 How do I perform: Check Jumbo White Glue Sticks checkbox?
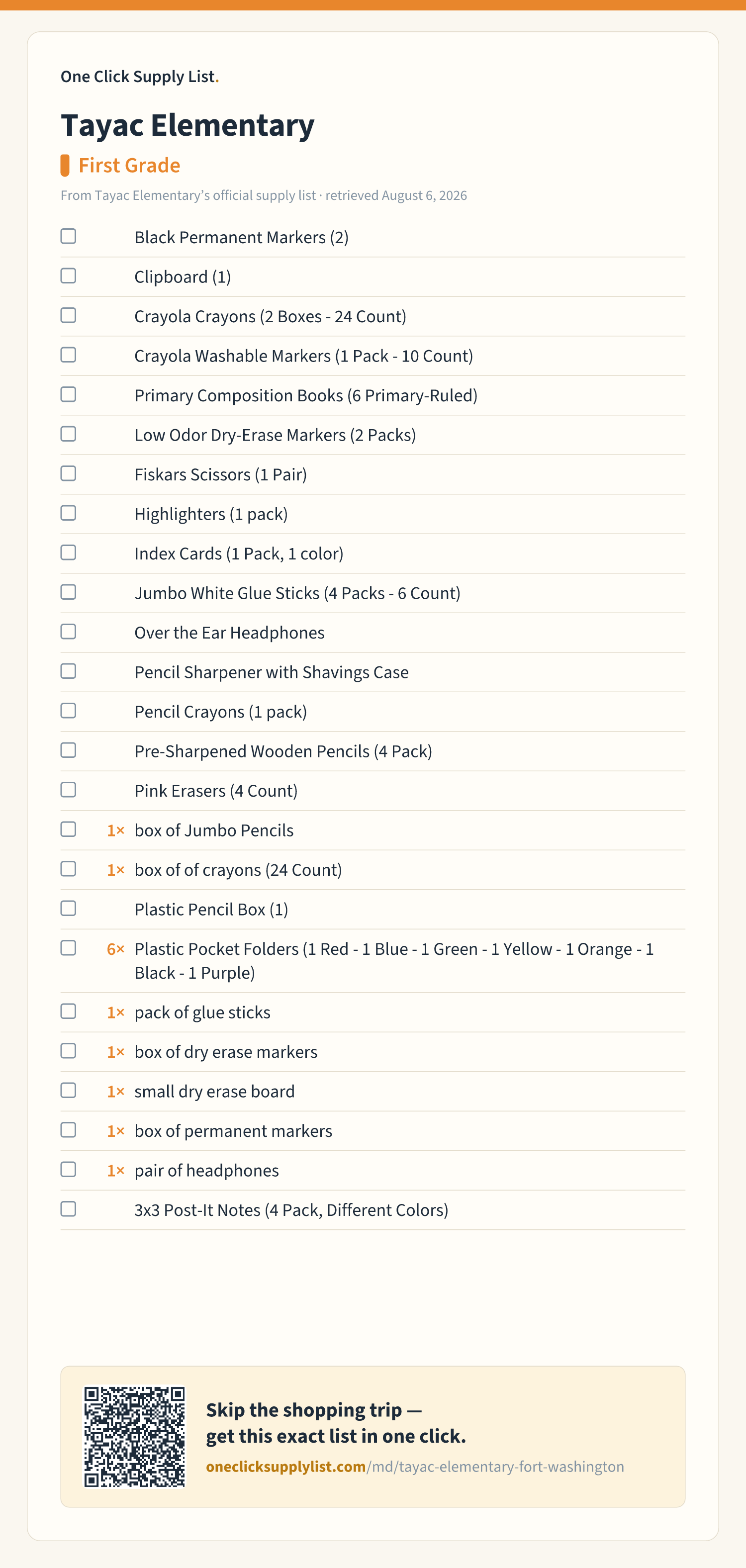pyautogui.click(x=68, y=592)
